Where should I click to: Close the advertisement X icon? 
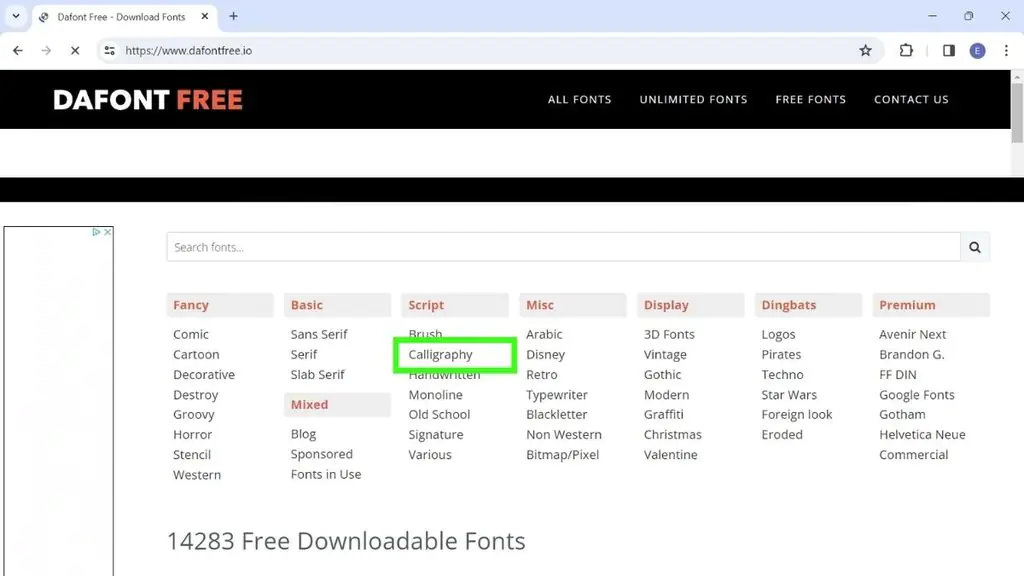click(108, 232)
